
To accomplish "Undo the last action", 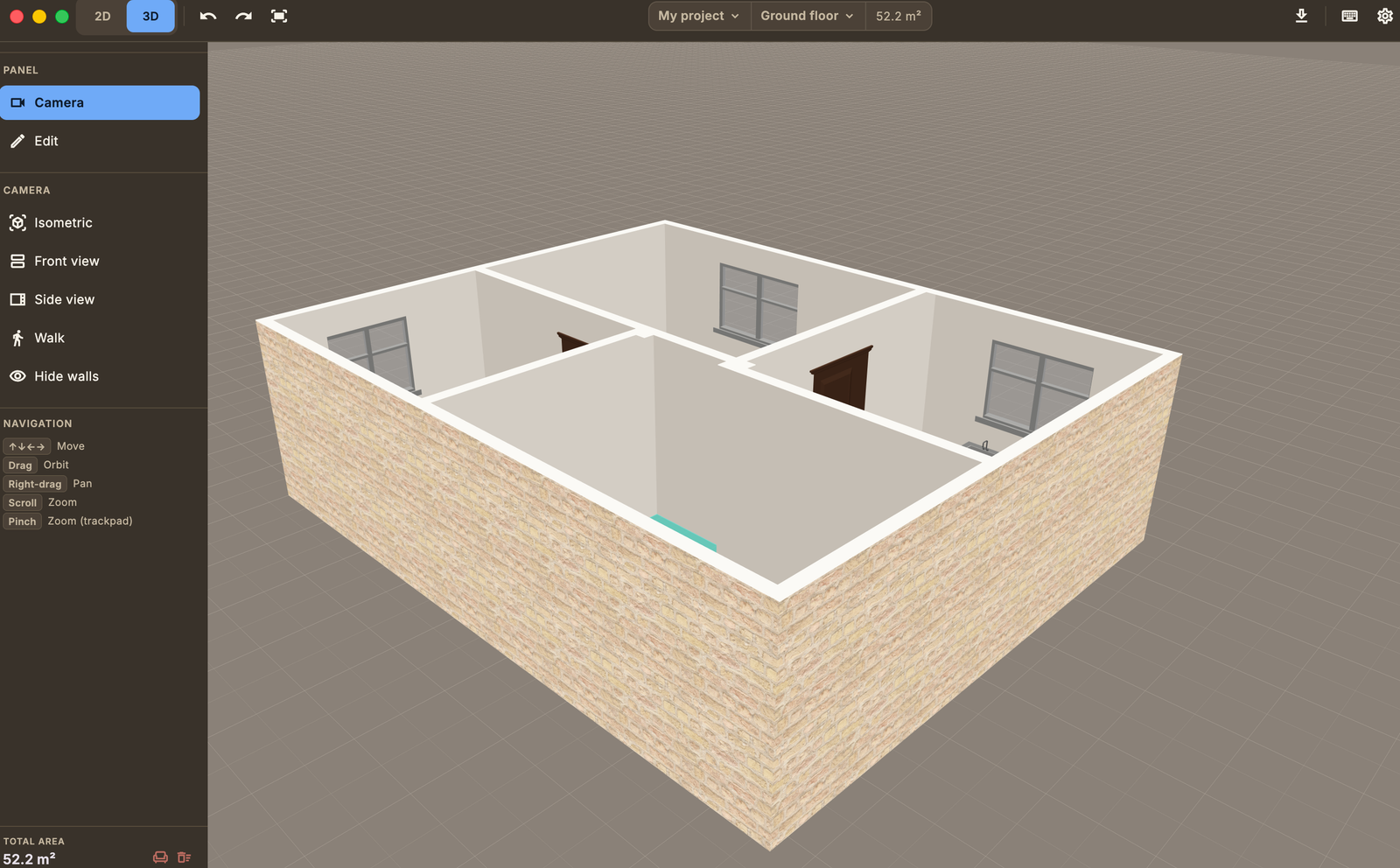I will click(208, 17).
